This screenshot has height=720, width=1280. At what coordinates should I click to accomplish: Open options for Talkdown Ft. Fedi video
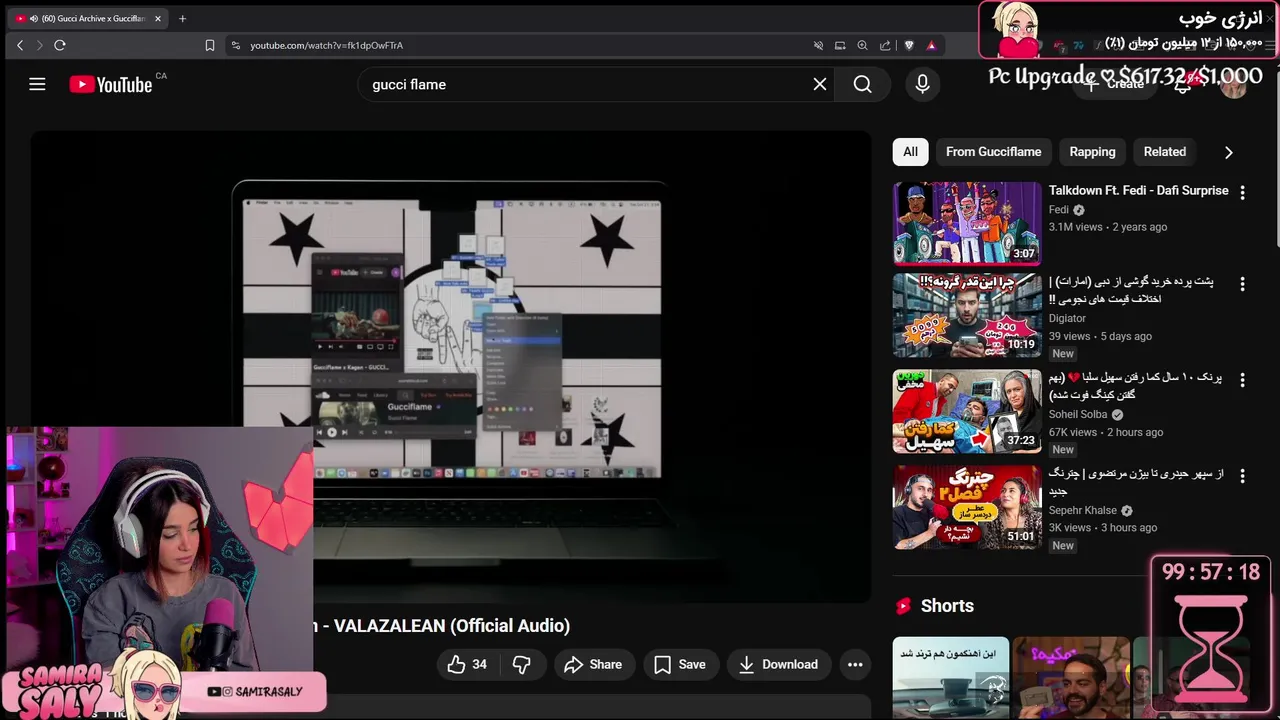1242,192
